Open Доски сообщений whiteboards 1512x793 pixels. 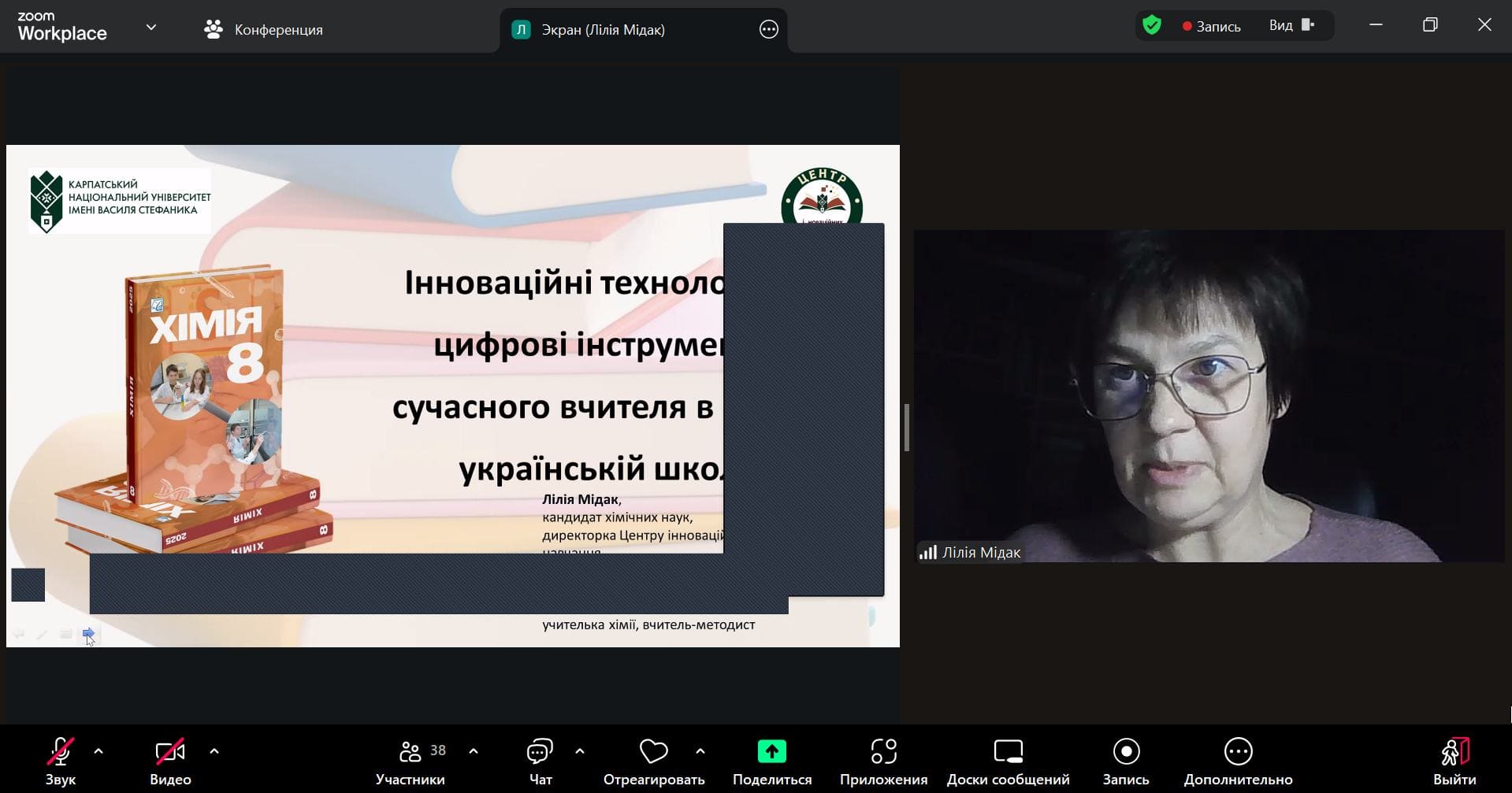1008,761
